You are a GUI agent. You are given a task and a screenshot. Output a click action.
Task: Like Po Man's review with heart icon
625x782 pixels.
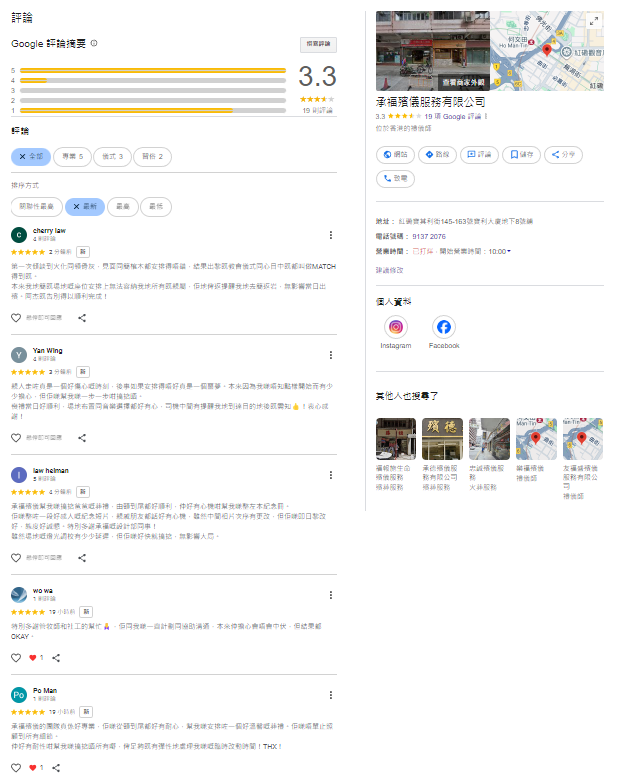[x=16, y=768]
